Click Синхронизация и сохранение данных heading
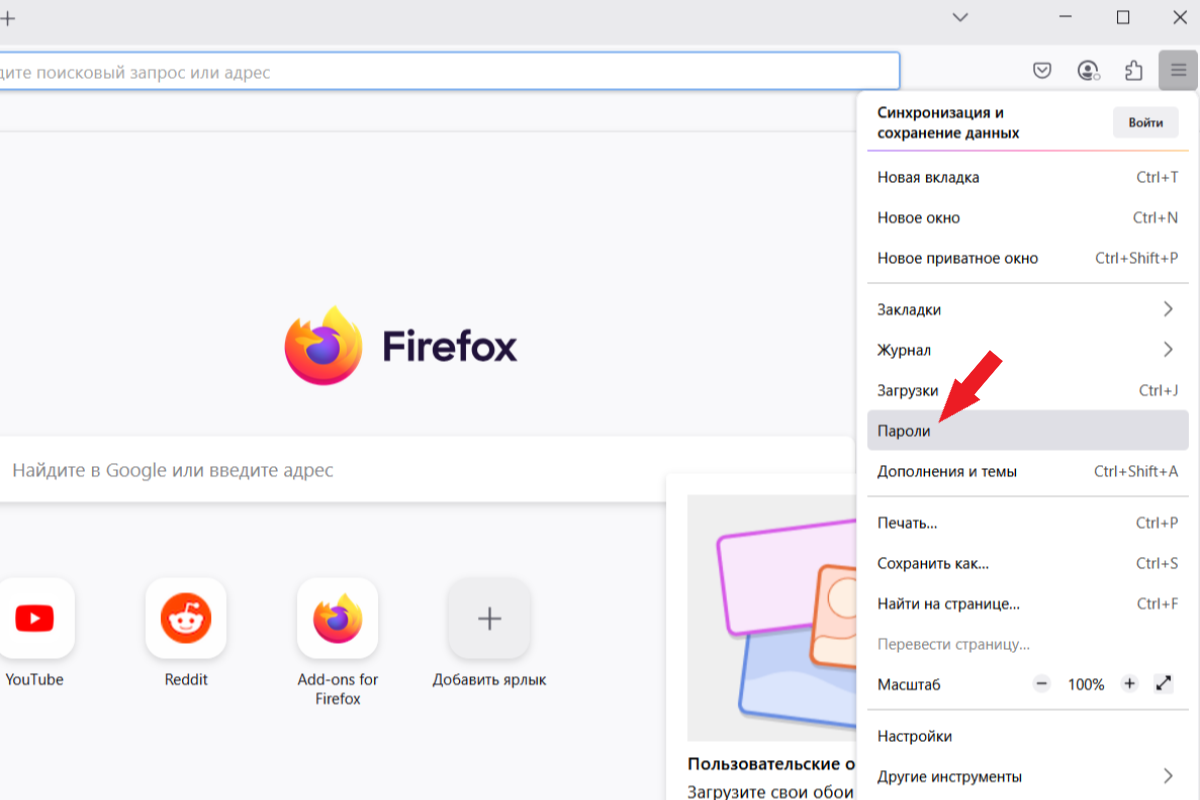Viewport: 1200px width, 800px height. pos(948,123)
